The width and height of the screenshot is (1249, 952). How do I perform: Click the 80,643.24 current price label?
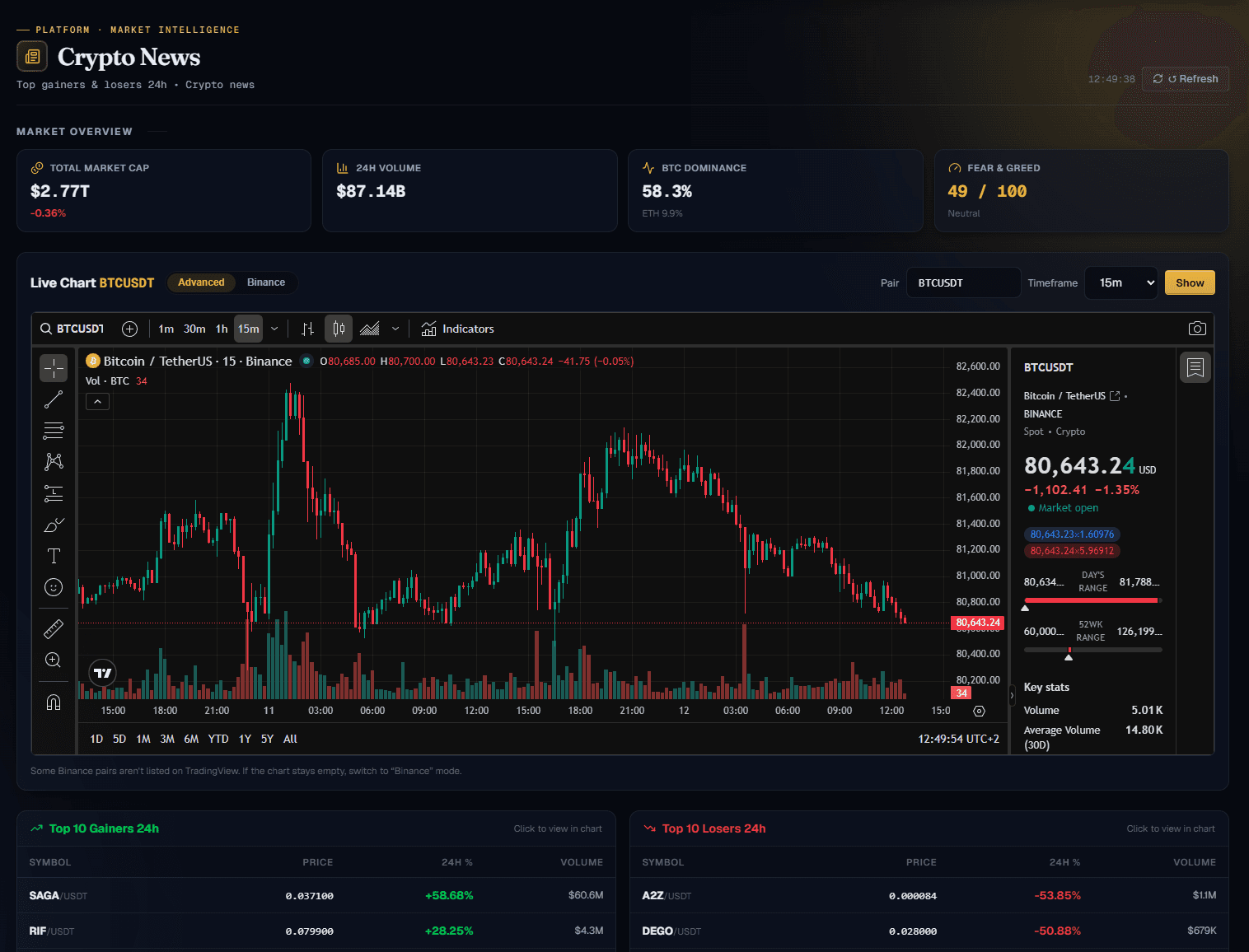click(x=978, y=623)
